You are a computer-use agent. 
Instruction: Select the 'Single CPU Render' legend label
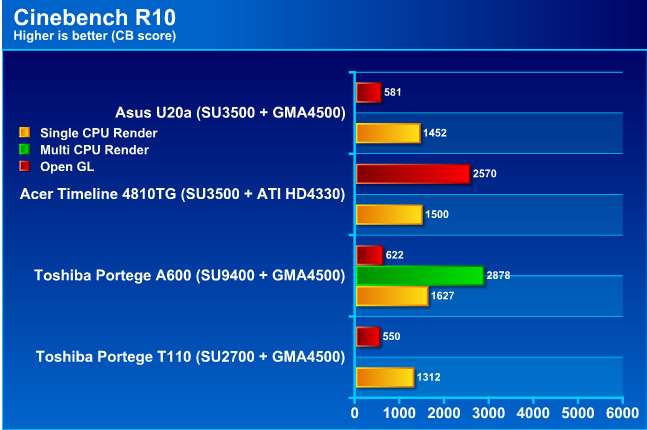point(99,133)
